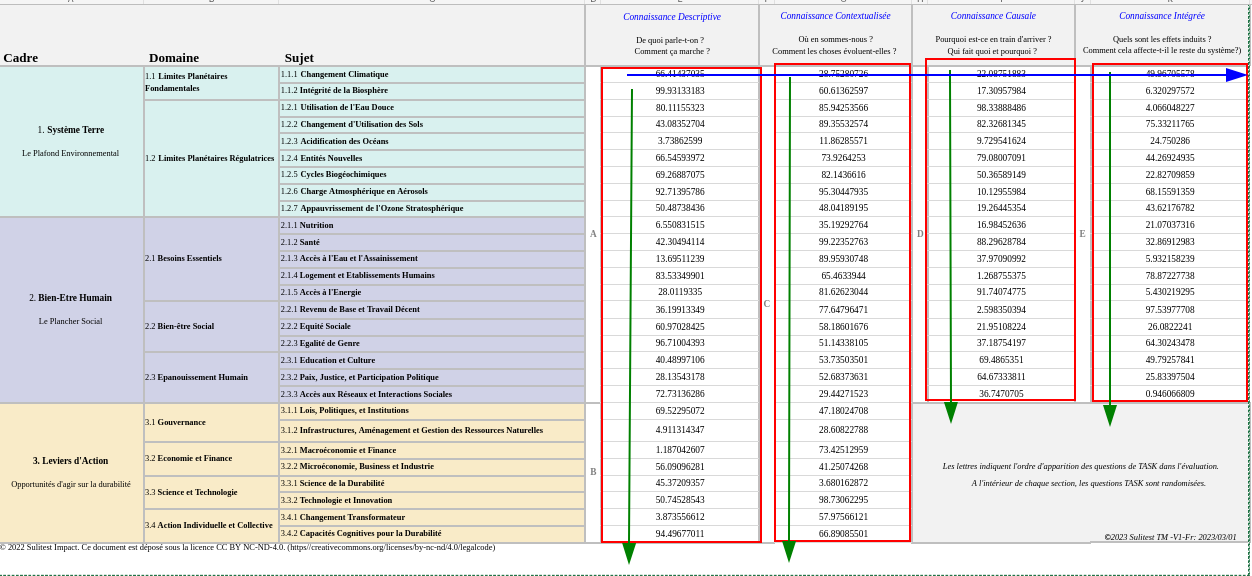Click the Connaissance Descriptive column header

tap(671, 16)
